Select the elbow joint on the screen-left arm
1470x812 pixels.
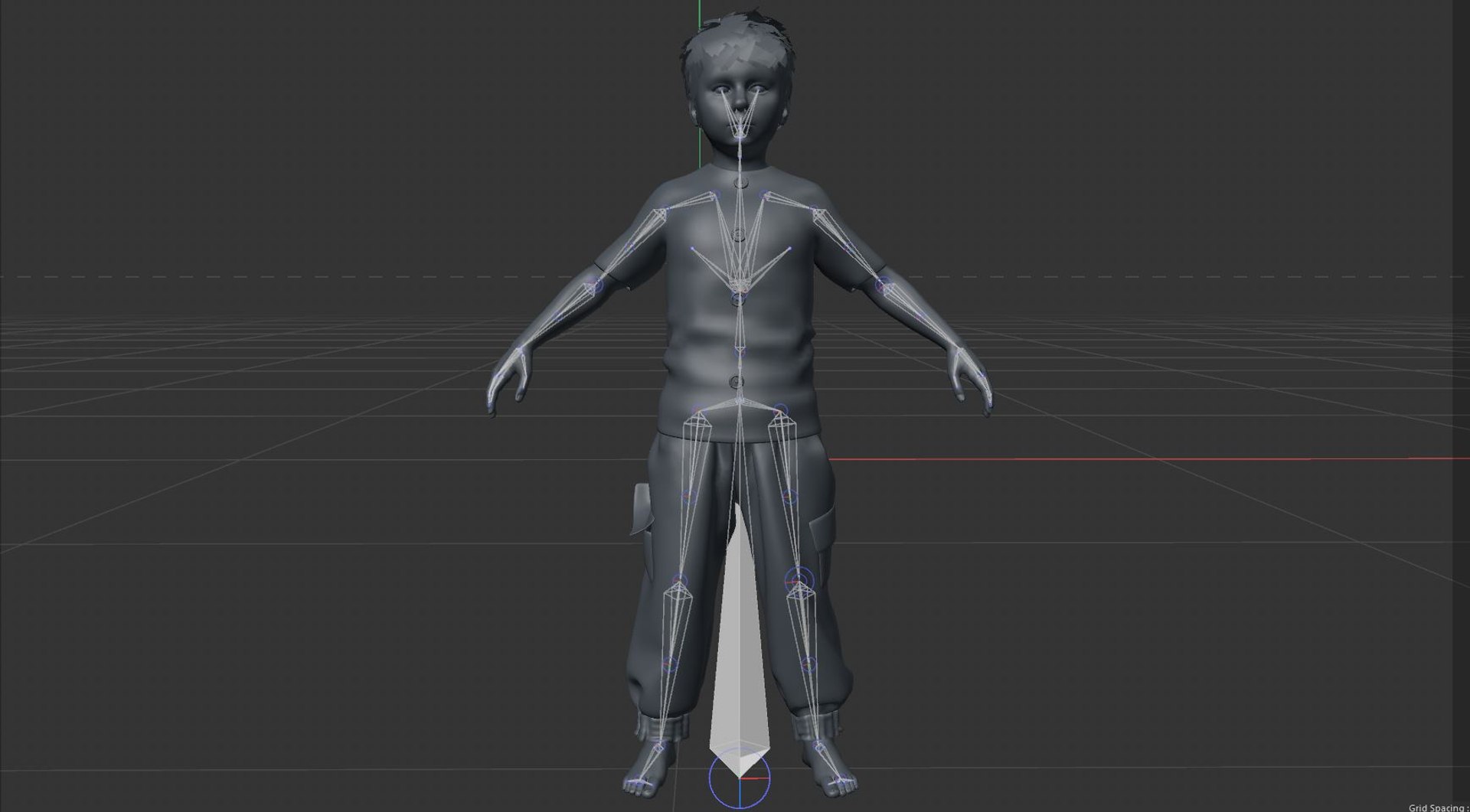coord(593,286)
